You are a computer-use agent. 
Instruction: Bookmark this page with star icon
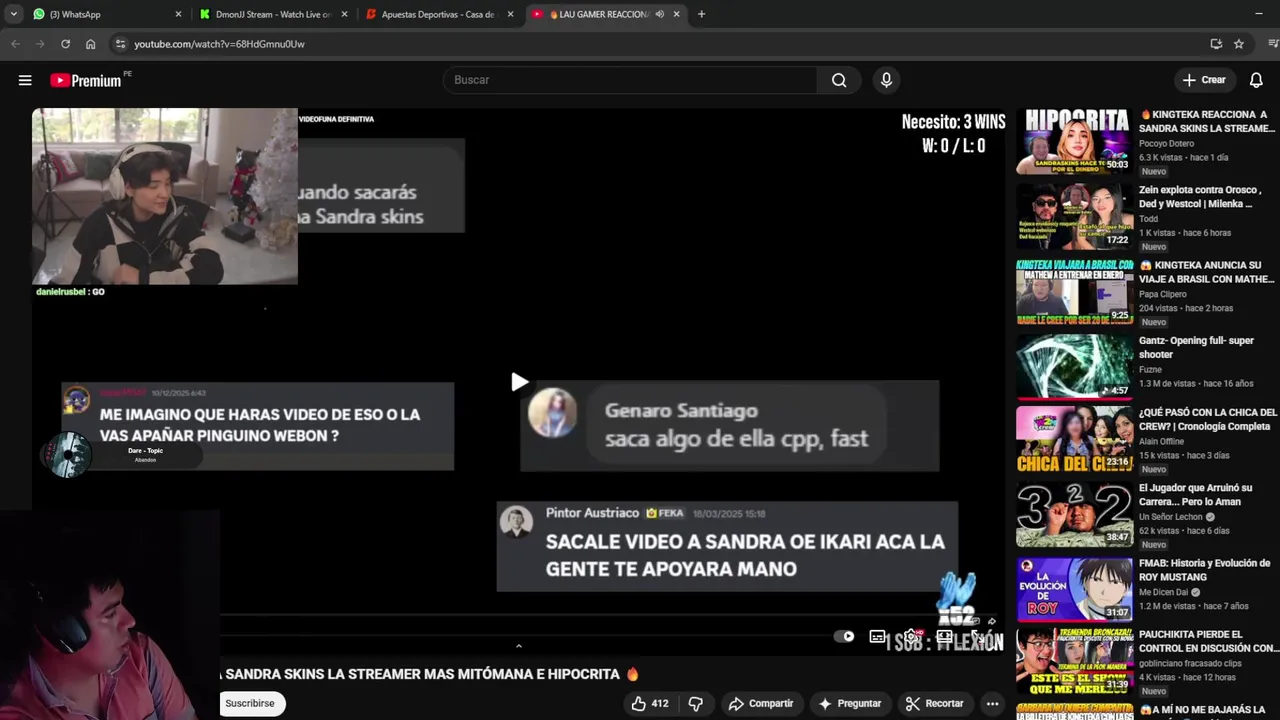[1239, 44]
